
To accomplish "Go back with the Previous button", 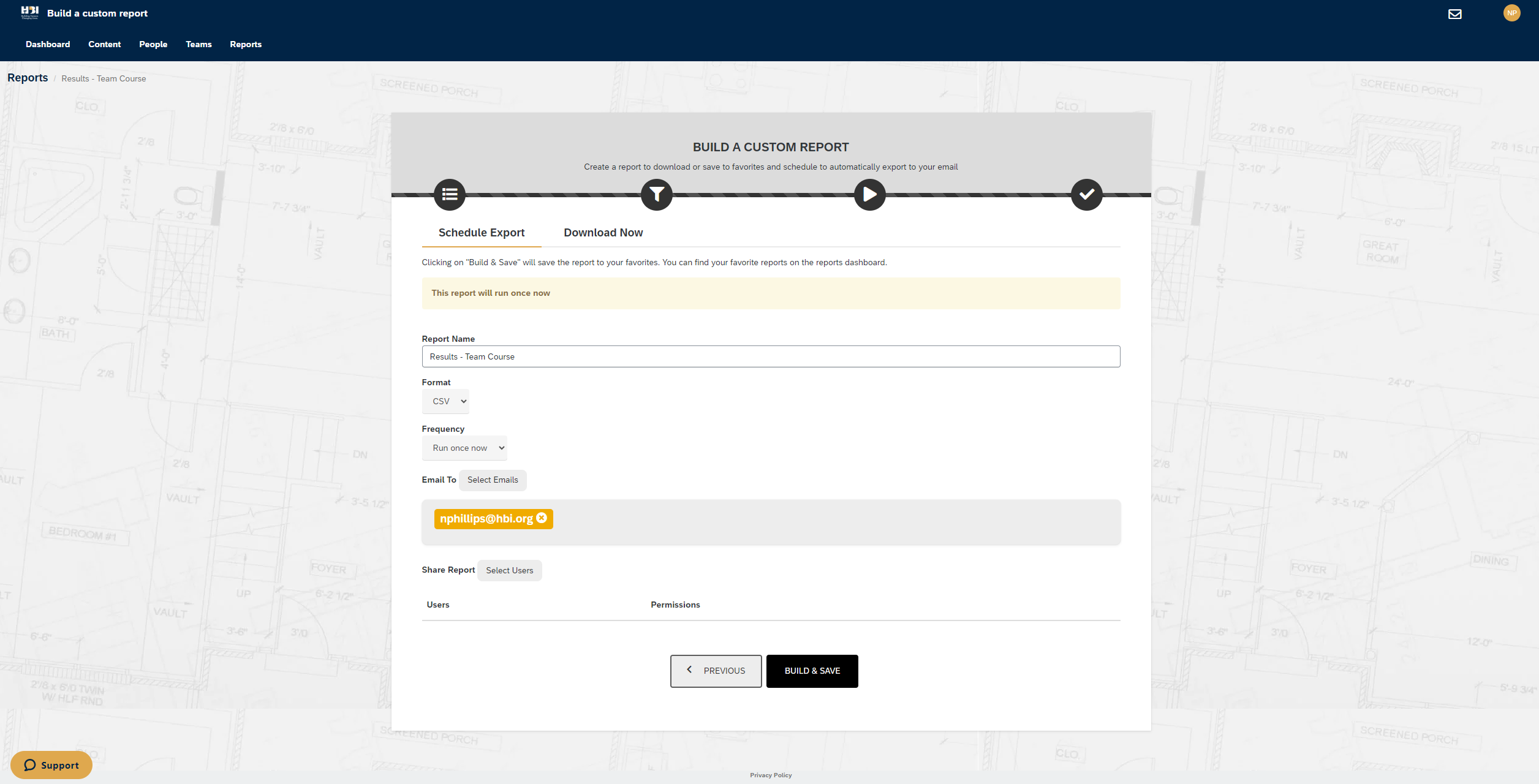I will tap(716, 671).
